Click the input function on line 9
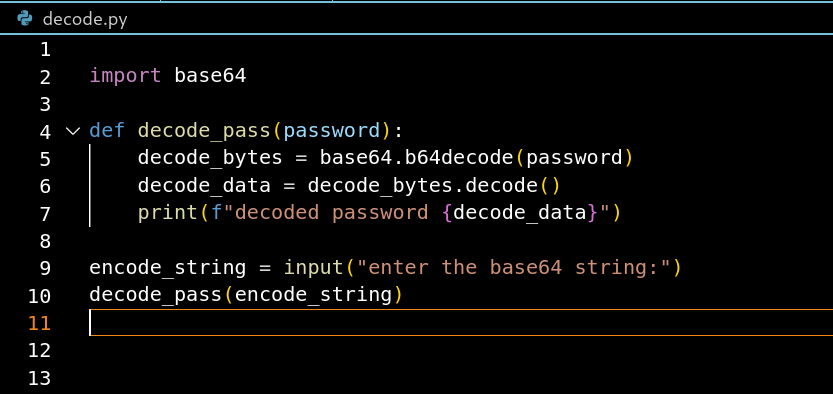 tap(313, 267)
